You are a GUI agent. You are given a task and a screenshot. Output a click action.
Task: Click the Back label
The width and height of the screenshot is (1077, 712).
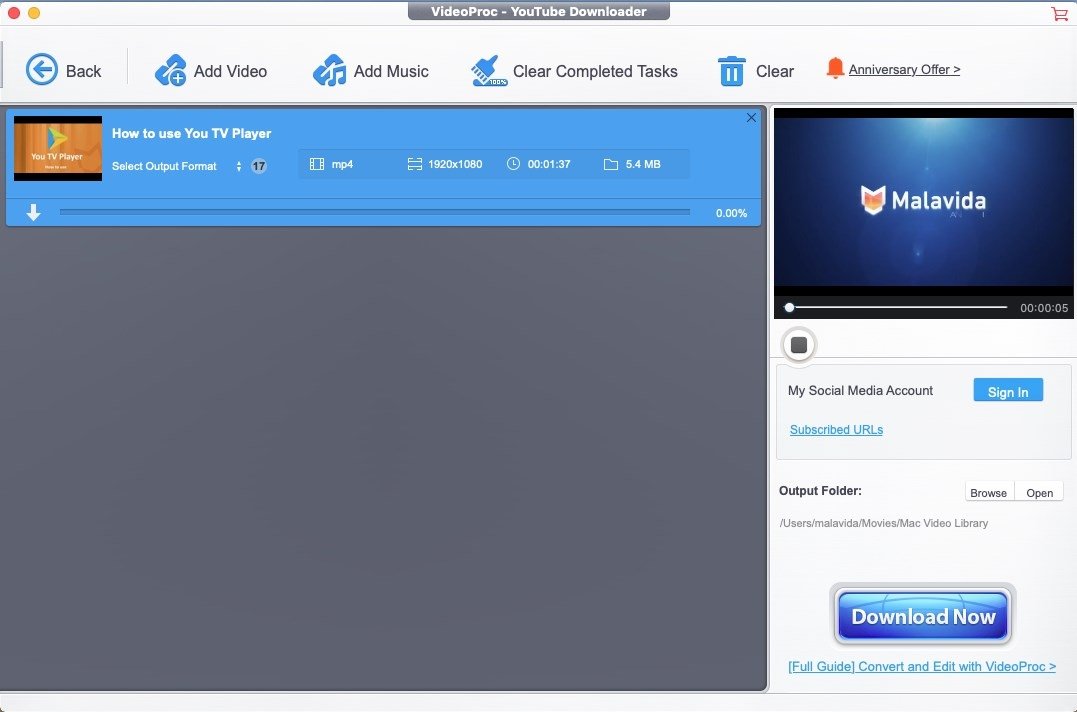[x=83, y=71]
